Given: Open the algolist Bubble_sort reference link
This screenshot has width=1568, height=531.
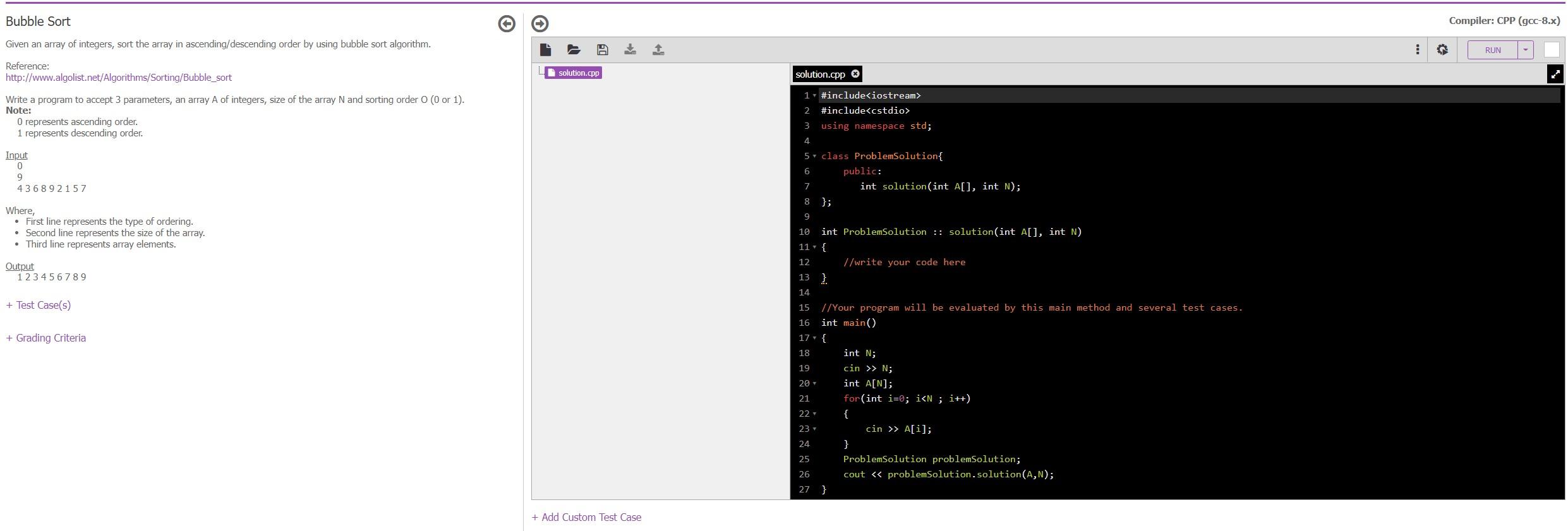Looking at the screenshot, I should click(119, 78).
